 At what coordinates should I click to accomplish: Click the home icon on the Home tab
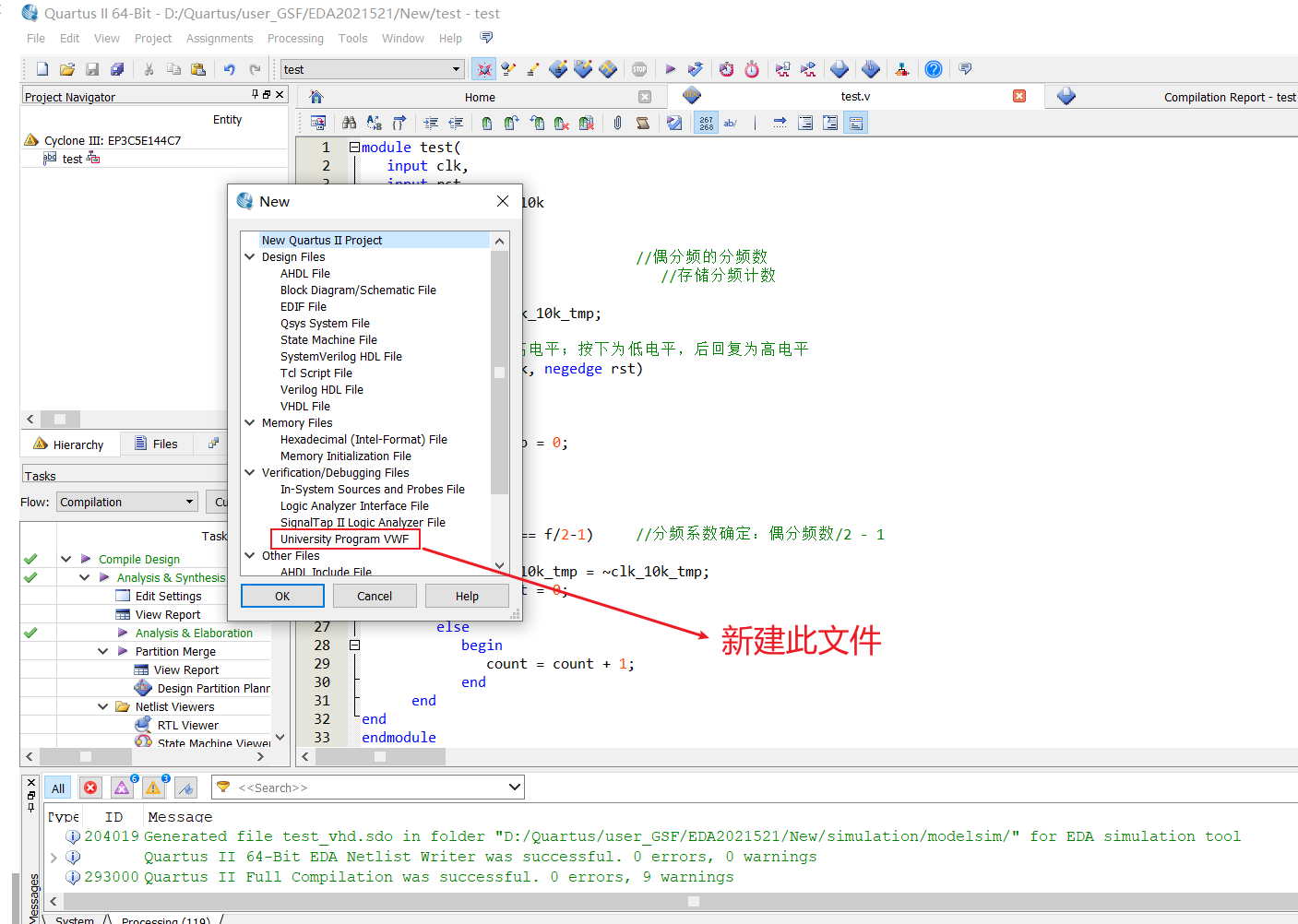pos(316,97)
